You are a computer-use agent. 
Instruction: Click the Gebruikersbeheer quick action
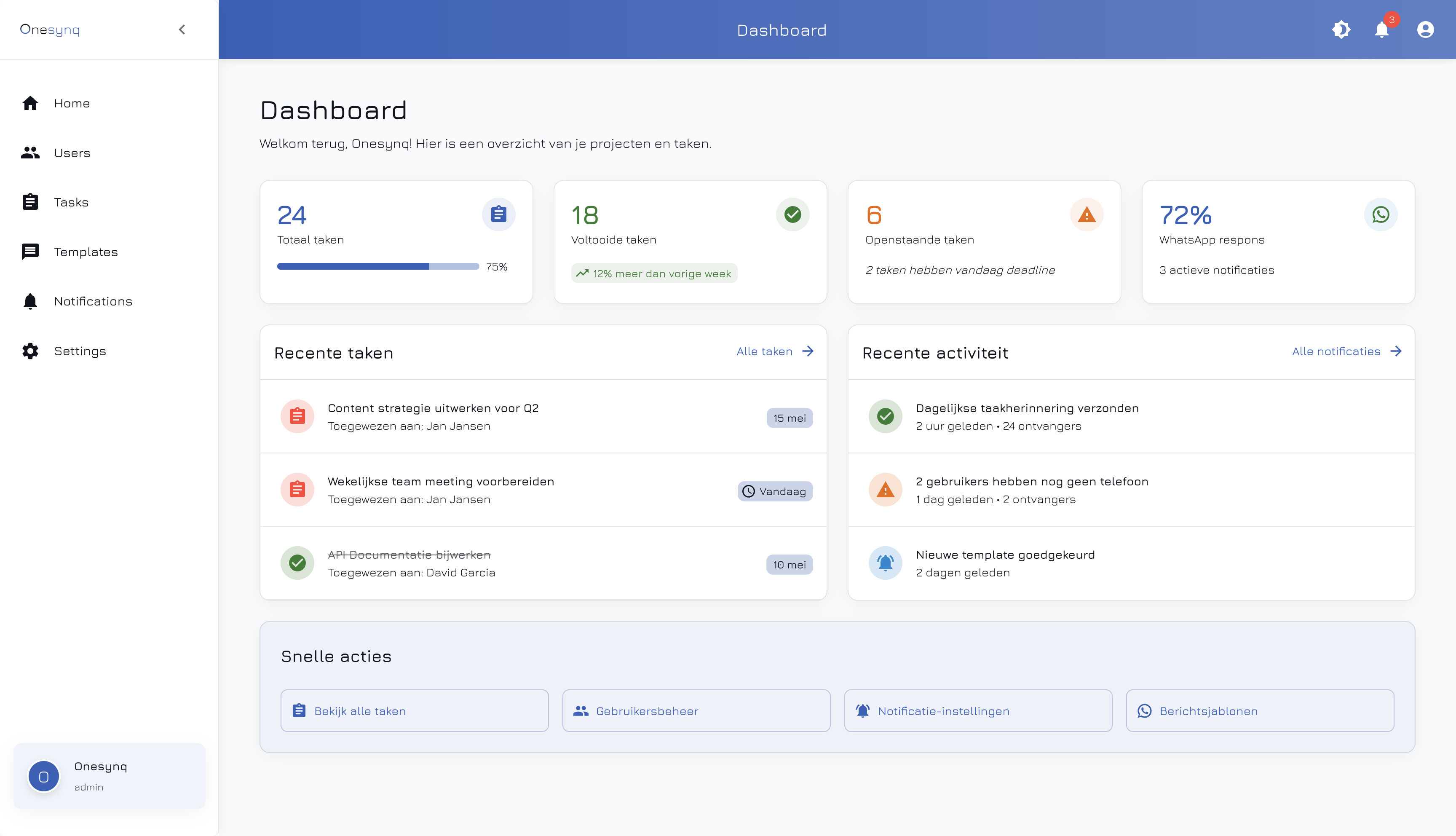click(696, 710)
